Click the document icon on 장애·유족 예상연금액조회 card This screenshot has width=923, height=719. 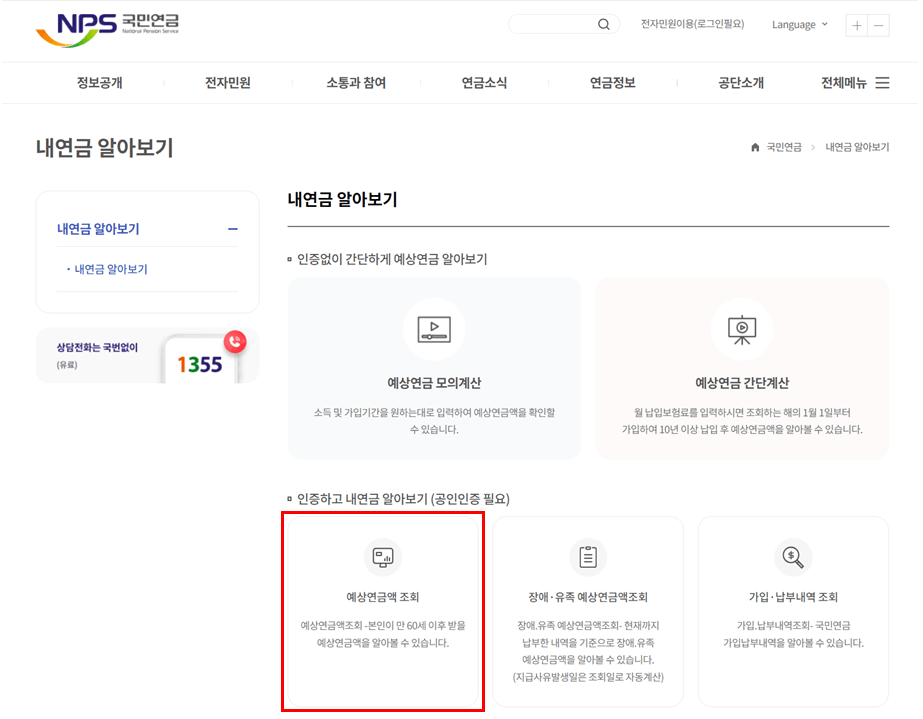588,558
